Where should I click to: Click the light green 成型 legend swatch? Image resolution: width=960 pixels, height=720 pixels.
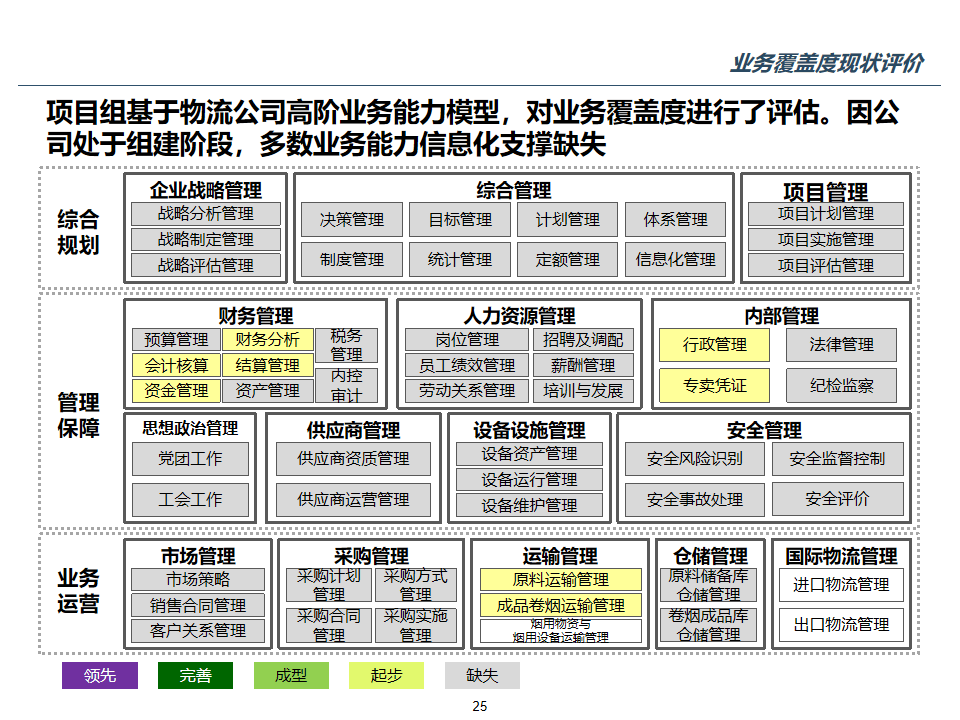pyautogui.click(x=291, y=675)
